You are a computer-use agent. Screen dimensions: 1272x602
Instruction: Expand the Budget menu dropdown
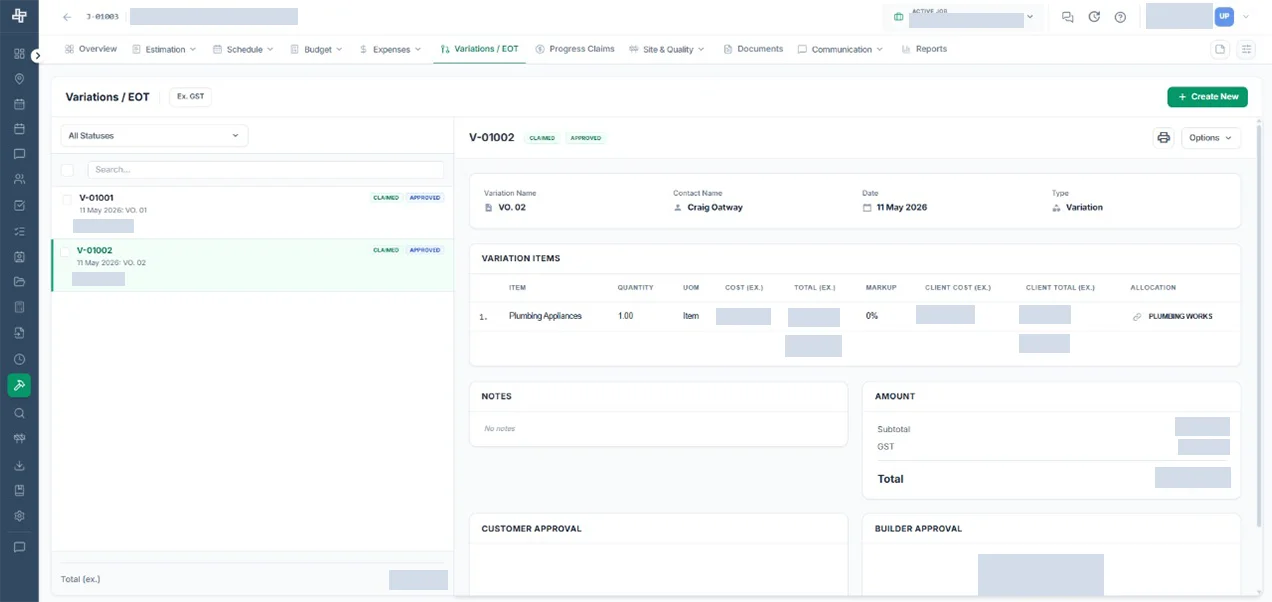point(317,49)
